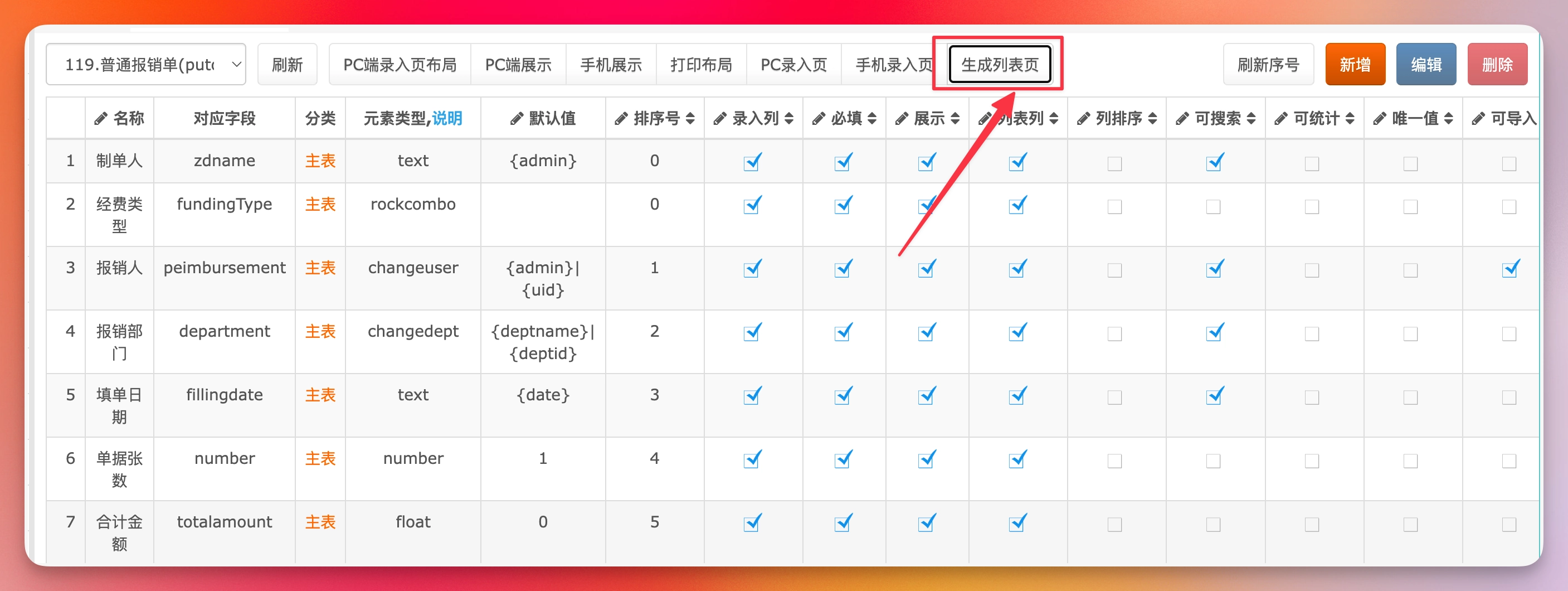Sort by 唯一值 using its sort arrows

(1449, 119)
